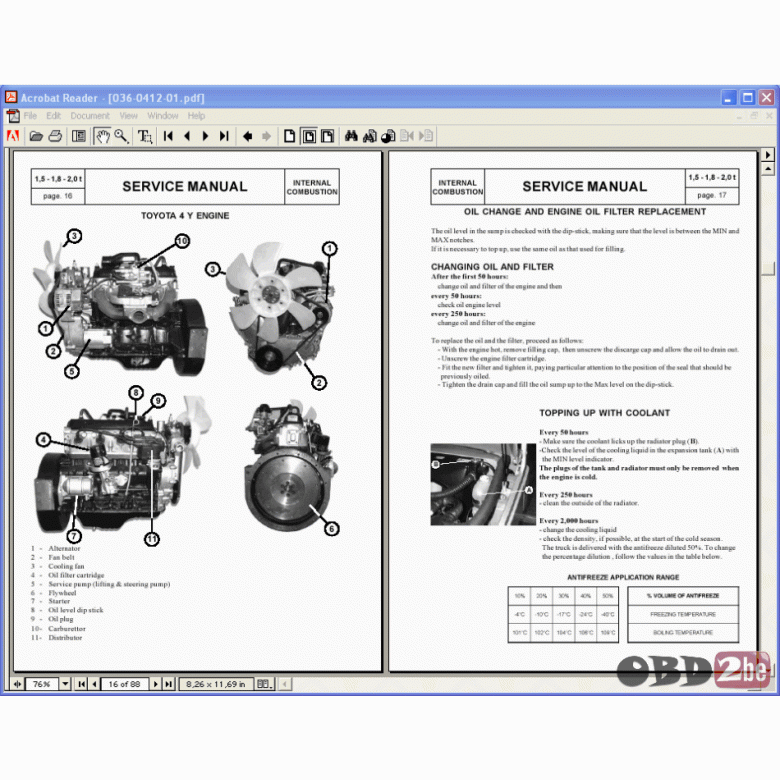
Task: Select the Actual Size page icon
Action: [289, 136]
